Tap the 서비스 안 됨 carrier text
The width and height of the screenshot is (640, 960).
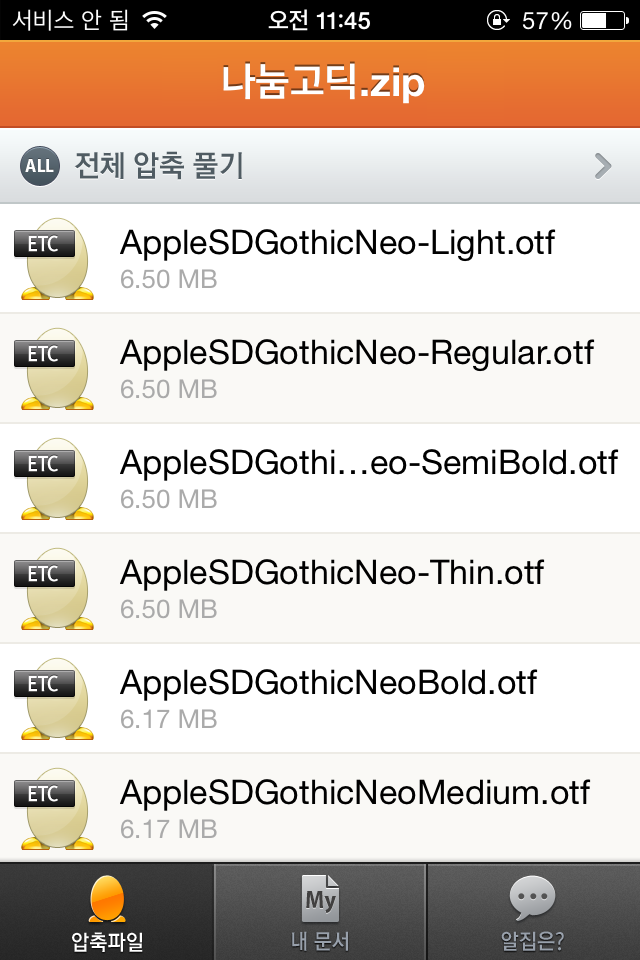[71, 20]
